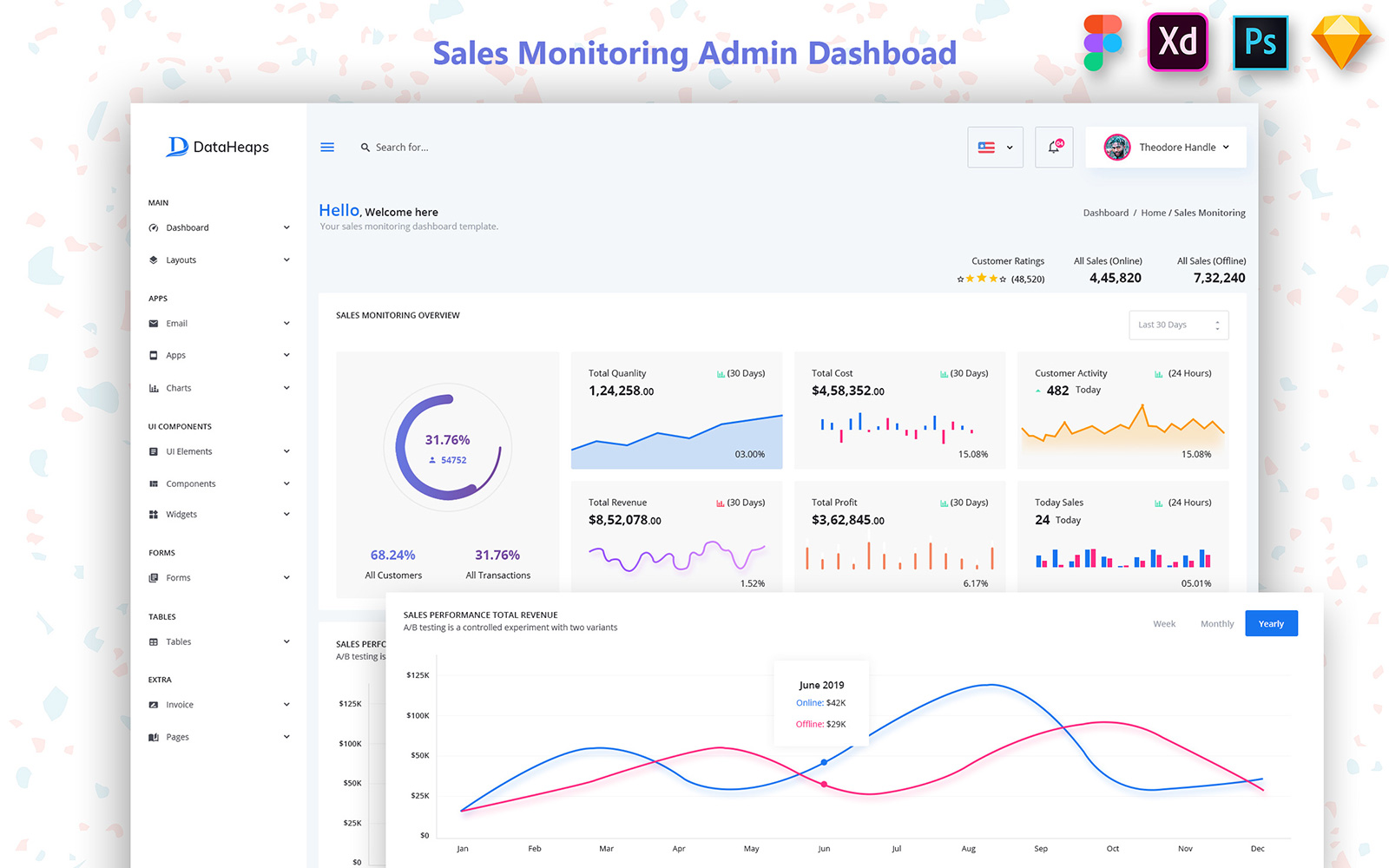This screenshot has height=868, width=1389.
Task: Click the Sketch diamond icon
Action: pos(1340,43)
